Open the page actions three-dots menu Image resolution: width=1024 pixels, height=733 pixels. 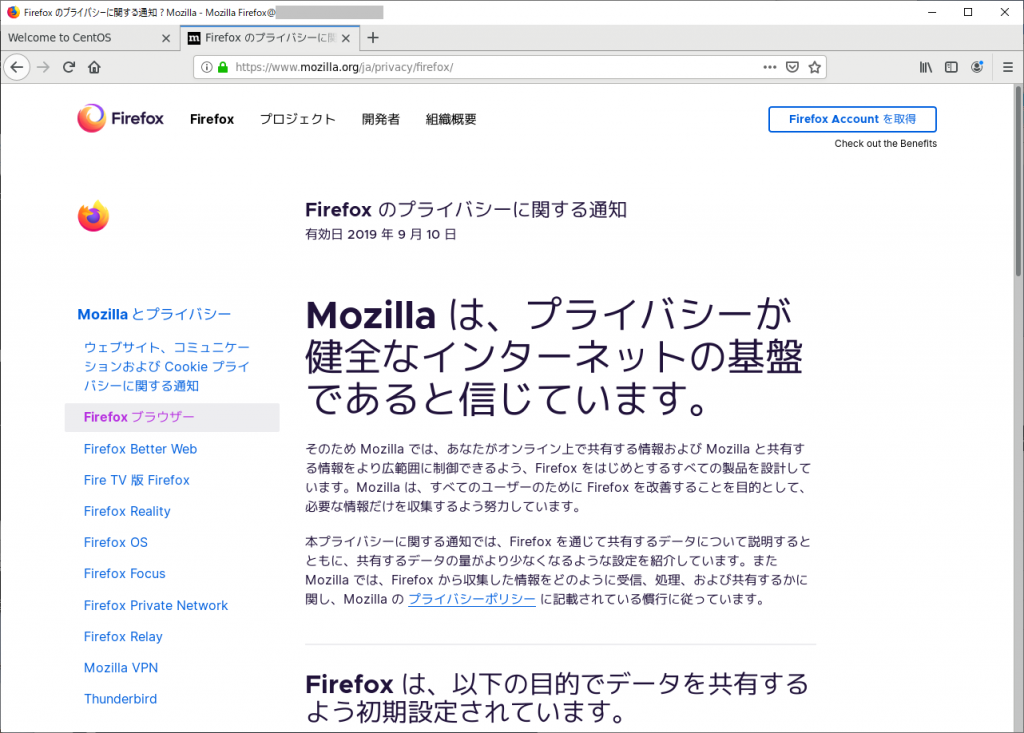click(770, 67)
